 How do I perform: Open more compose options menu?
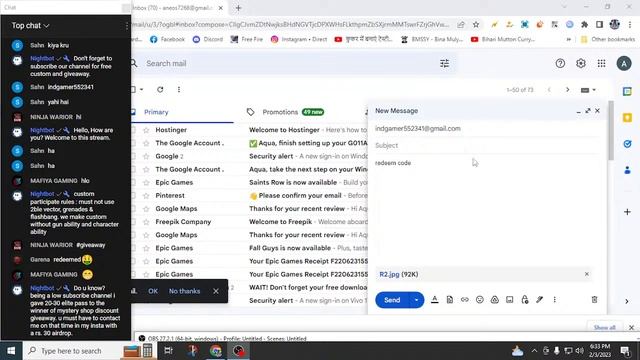pyautogui.click(x=554, y=300)
